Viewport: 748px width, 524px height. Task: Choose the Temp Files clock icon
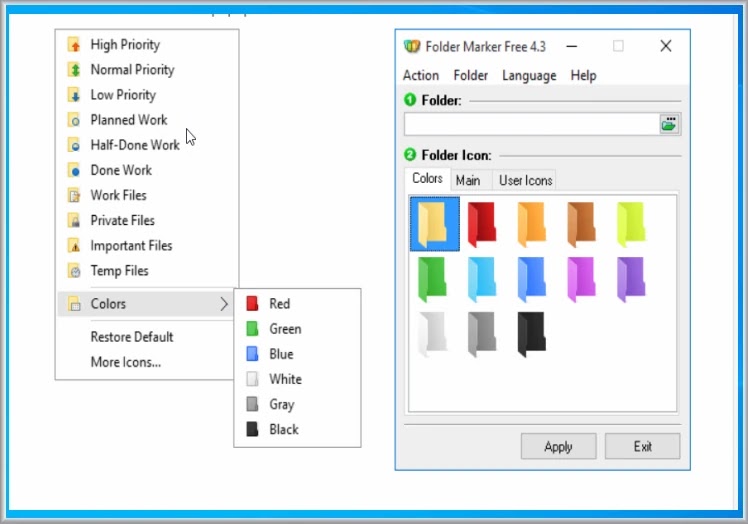coord(74,271)
